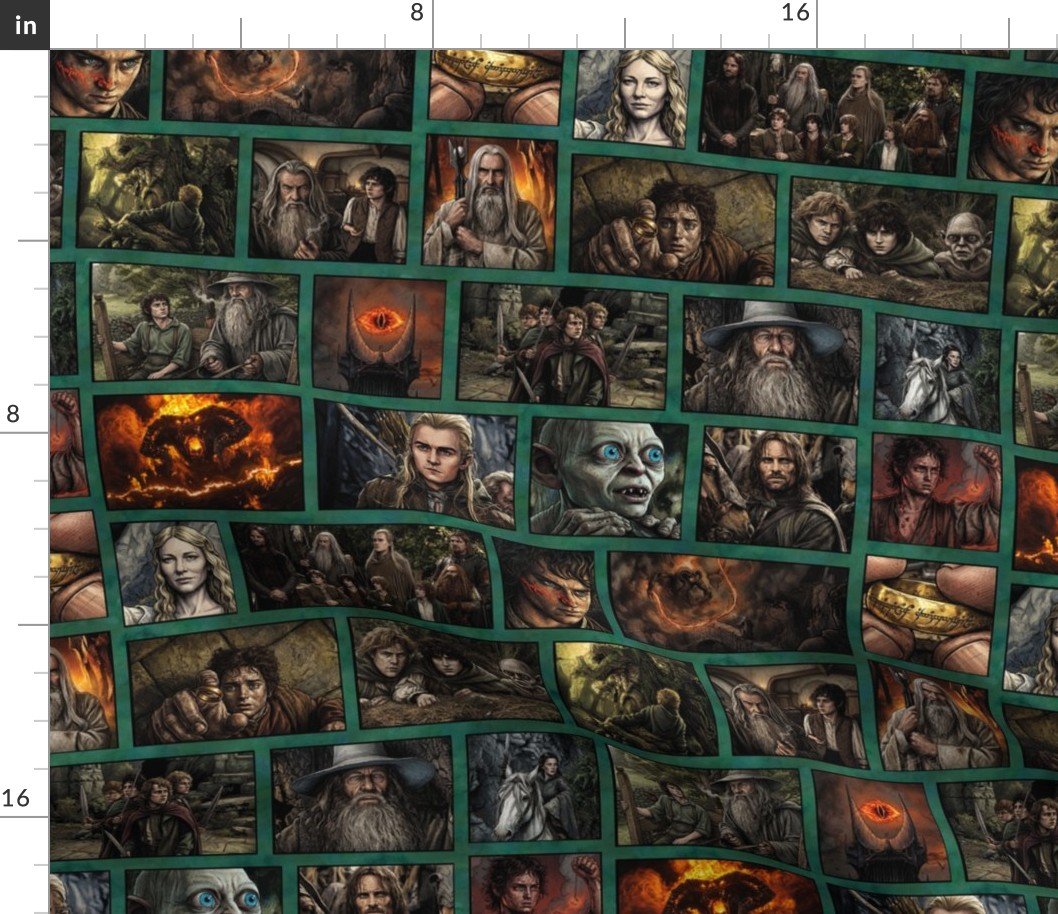Viewport: 1058px width, 914px height.
Task: Click the "8" mark on the left ruler
Action: [13, 413]
